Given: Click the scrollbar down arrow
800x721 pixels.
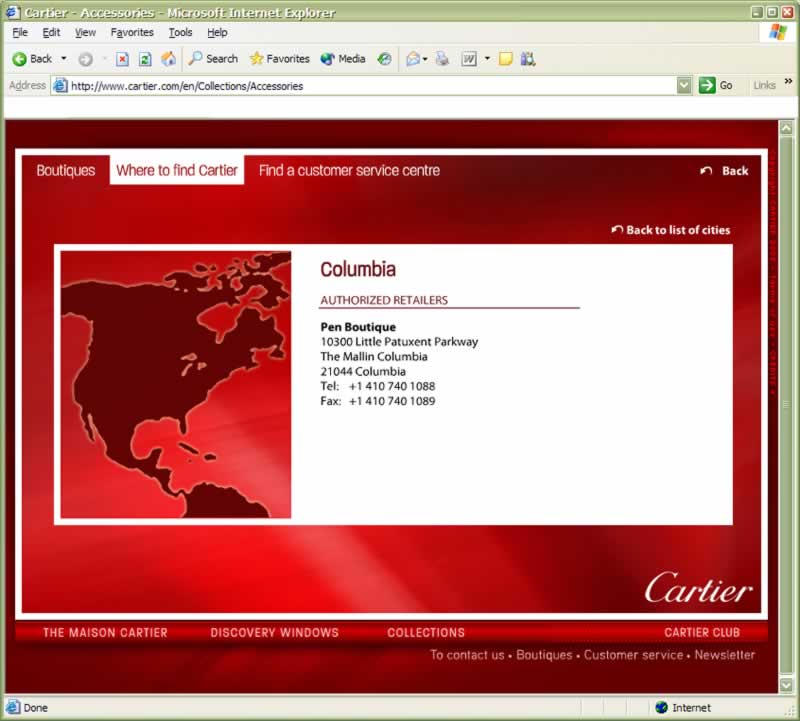Looking at the screenshot, I should [x=786, y=685].
